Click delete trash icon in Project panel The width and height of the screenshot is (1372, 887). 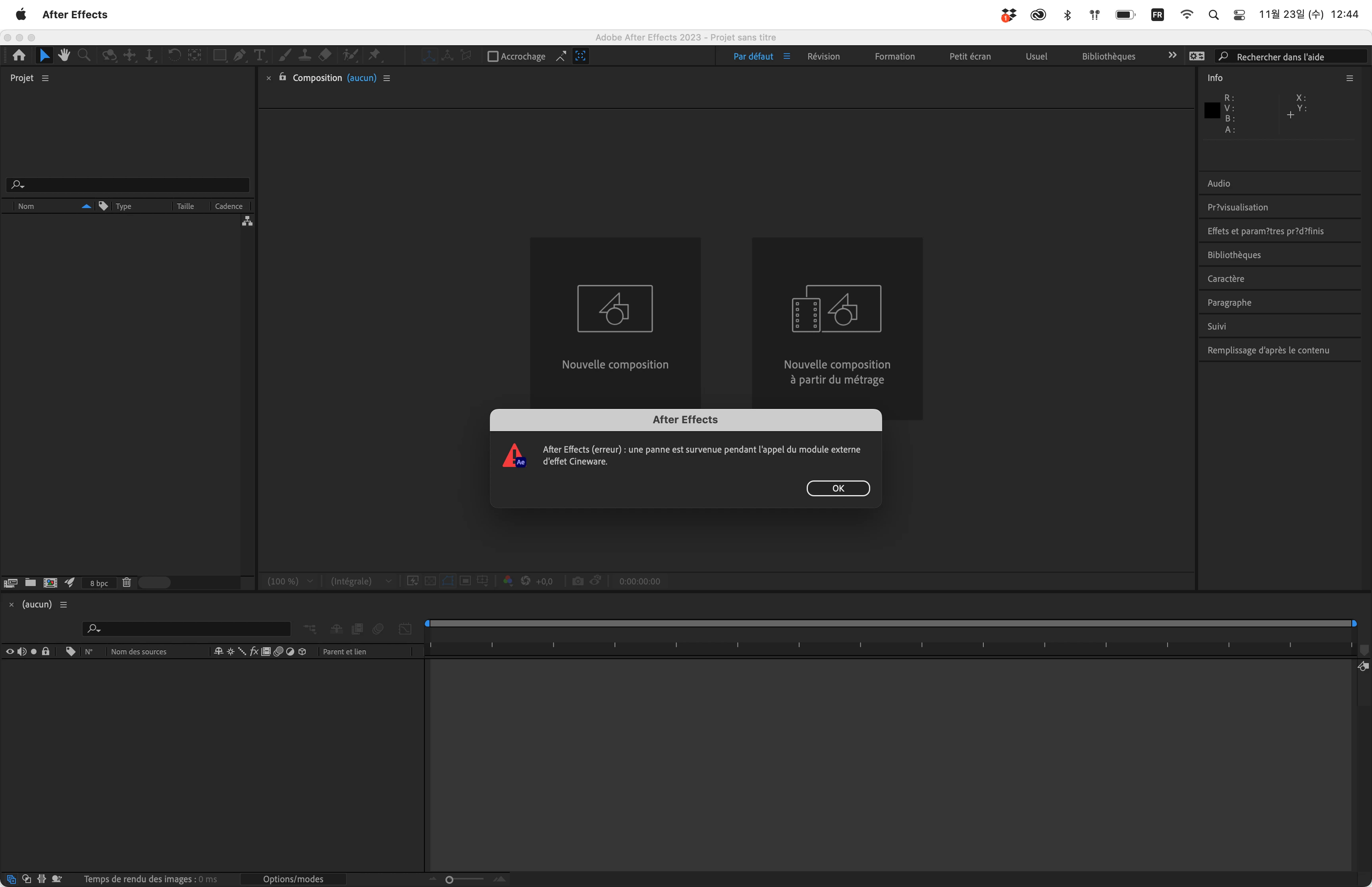click(x=127, y=583)
